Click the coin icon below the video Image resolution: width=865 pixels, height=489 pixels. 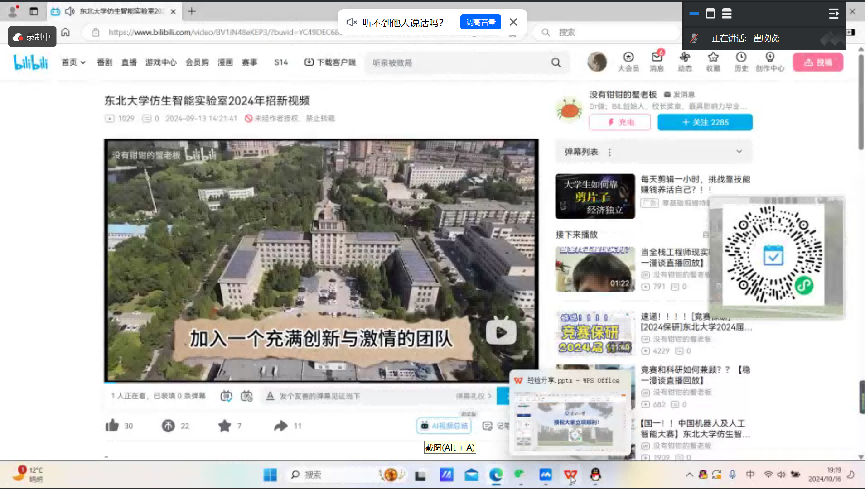pos(168,426)
